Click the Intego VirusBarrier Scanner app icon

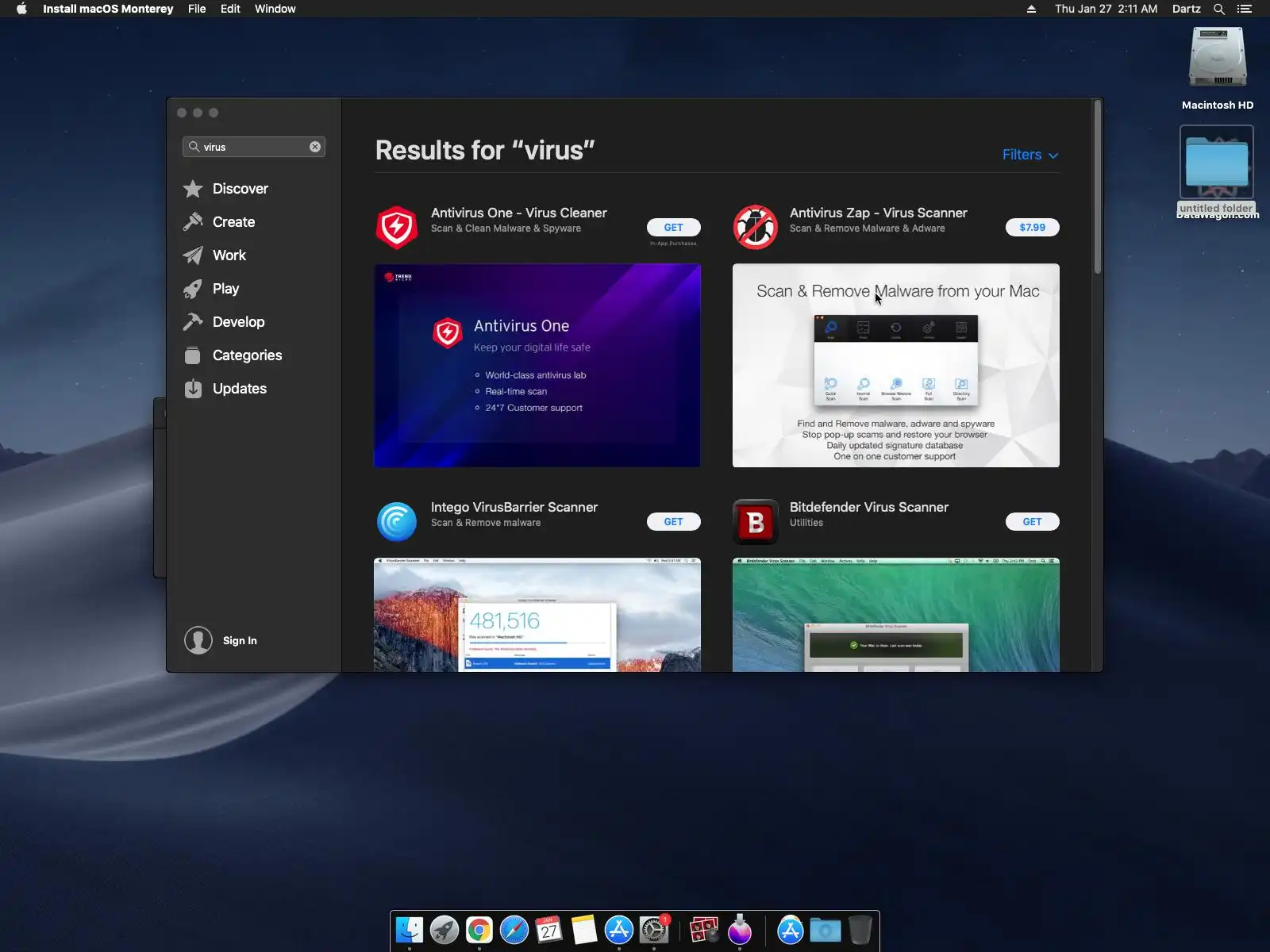coord(396,521)
